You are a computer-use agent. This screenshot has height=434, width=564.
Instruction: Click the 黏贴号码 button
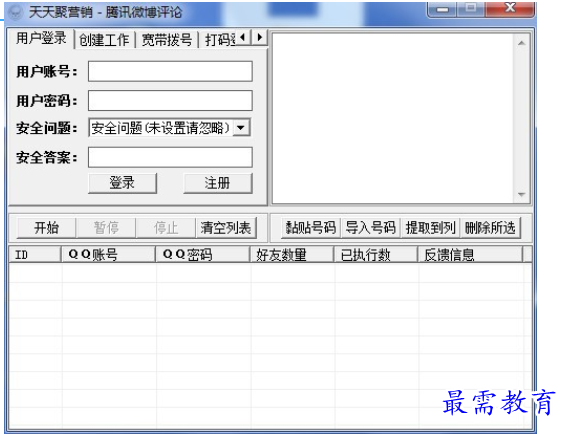[310, 228]
